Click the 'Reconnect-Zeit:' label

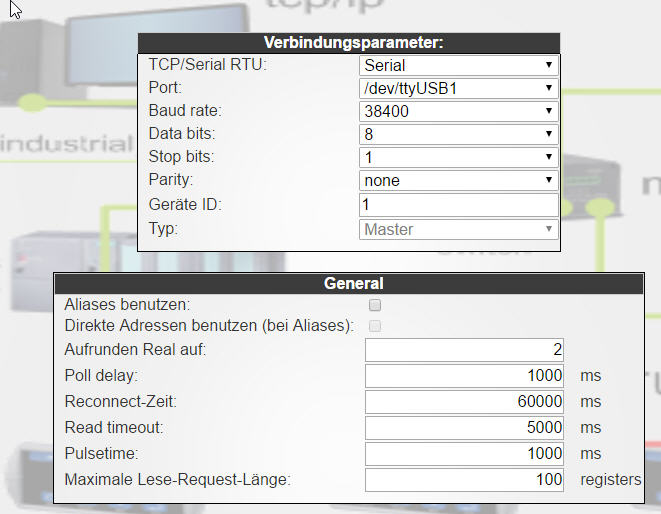pyautogui.click(x=121, y=401)
